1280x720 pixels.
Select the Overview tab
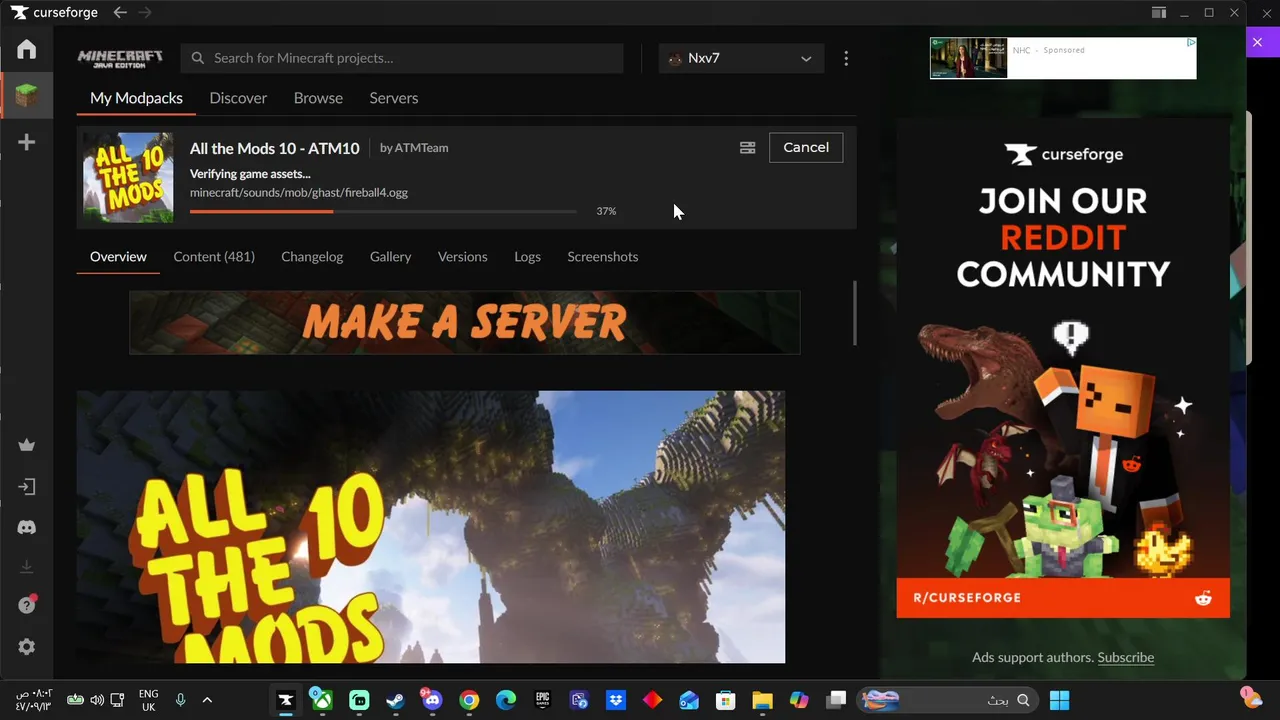[118, 257]
